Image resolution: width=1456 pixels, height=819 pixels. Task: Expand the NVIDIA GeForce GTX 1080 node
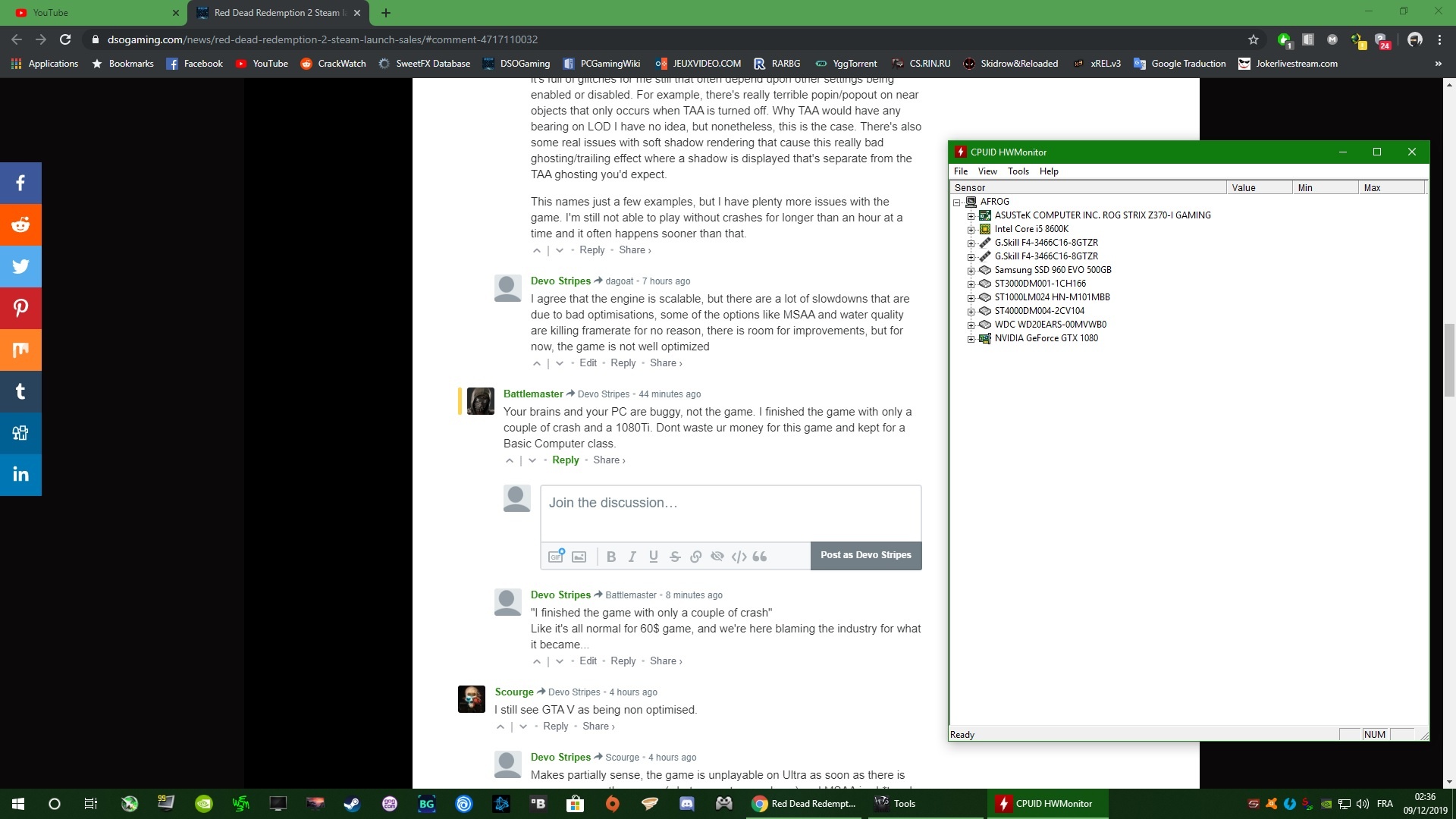pos(971,339)
